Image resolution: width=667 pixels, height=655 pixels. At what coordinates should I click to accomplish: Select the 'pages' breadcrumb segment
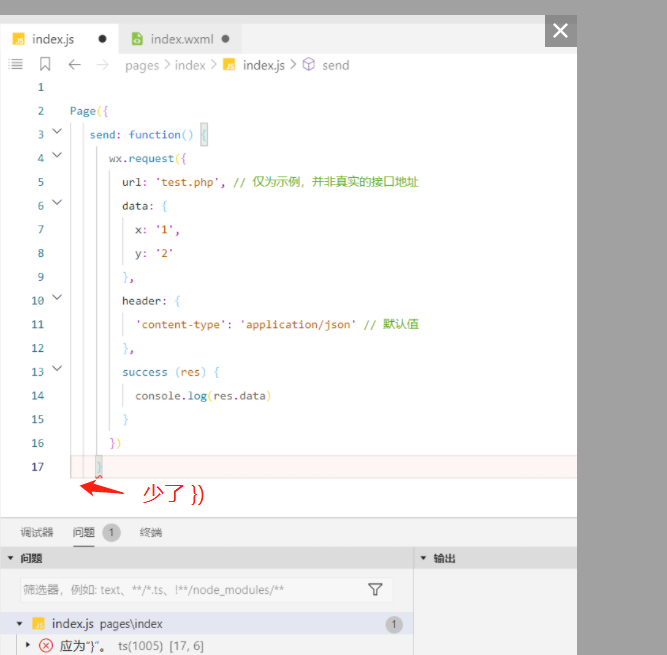[x=142, y=65]
